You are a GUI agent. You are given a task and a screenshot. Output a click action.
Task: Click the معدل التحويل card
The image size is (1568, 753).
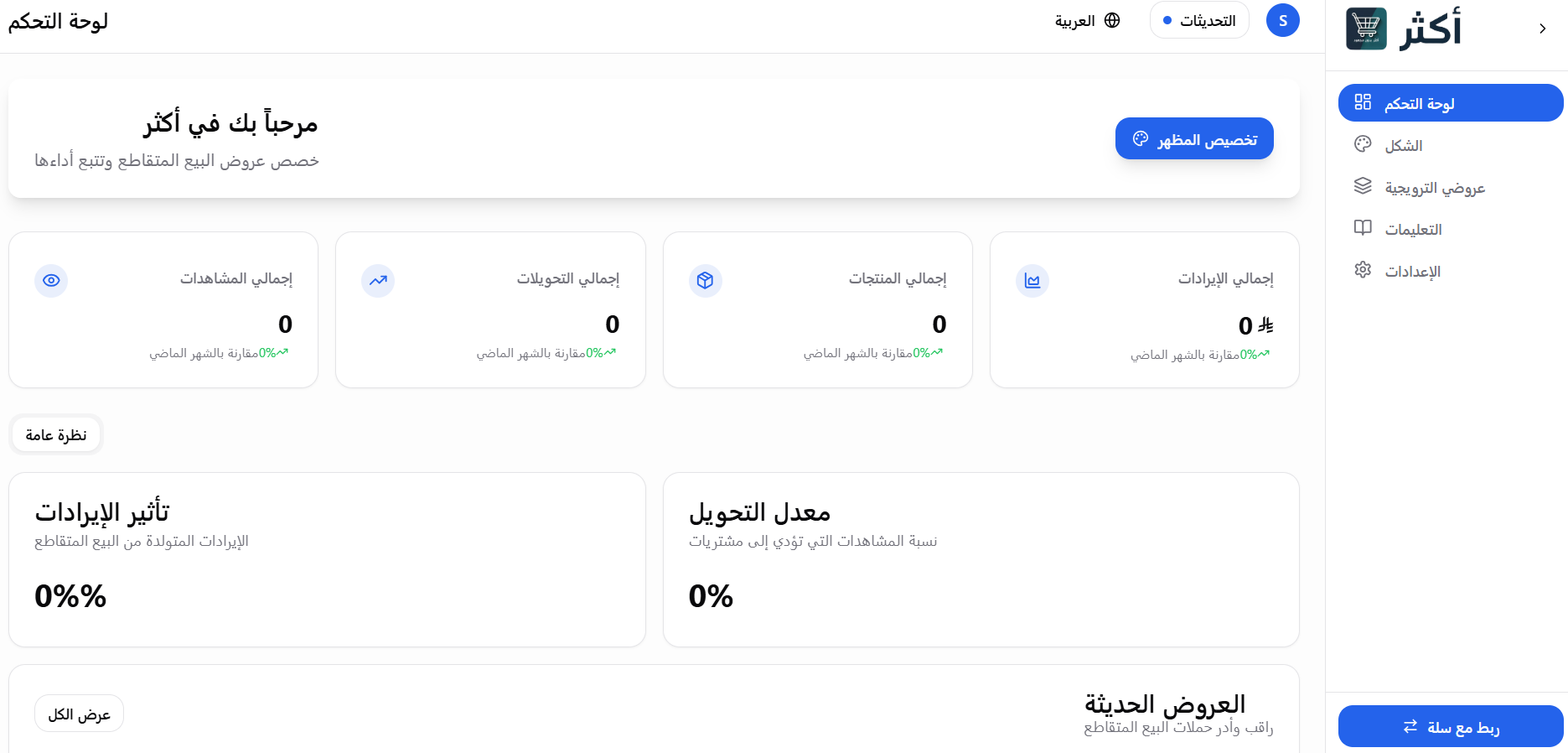981,559
